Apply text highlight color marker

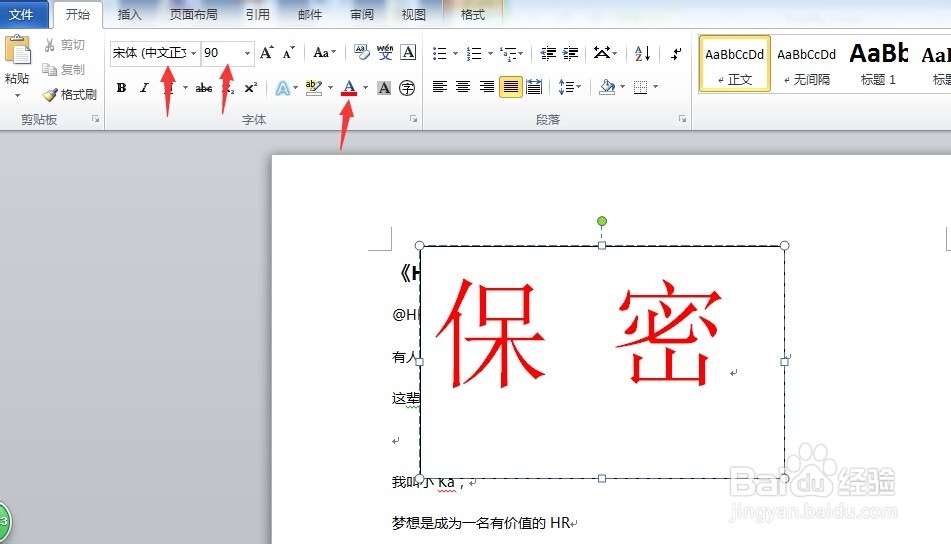(314, 89)
